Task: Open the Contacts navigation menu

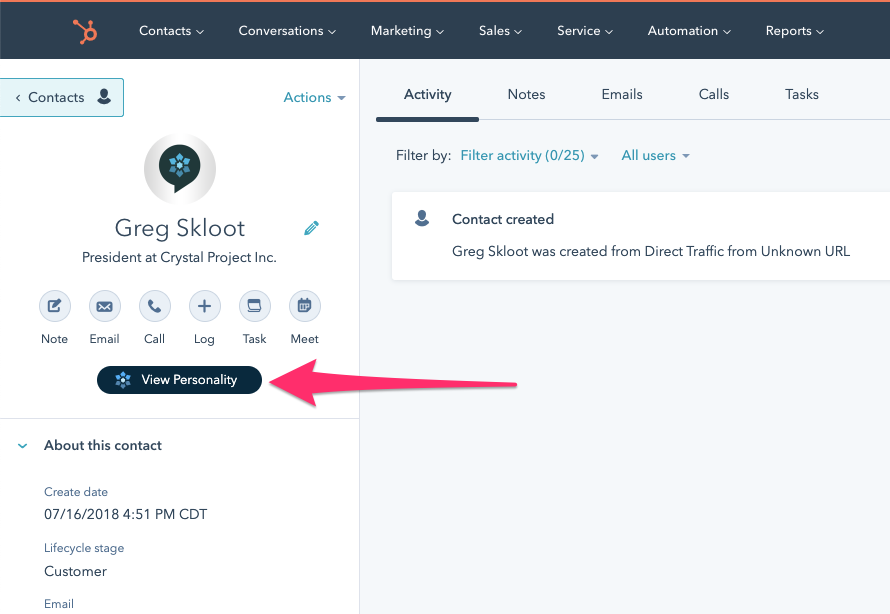Action: [x=171, y=31]
